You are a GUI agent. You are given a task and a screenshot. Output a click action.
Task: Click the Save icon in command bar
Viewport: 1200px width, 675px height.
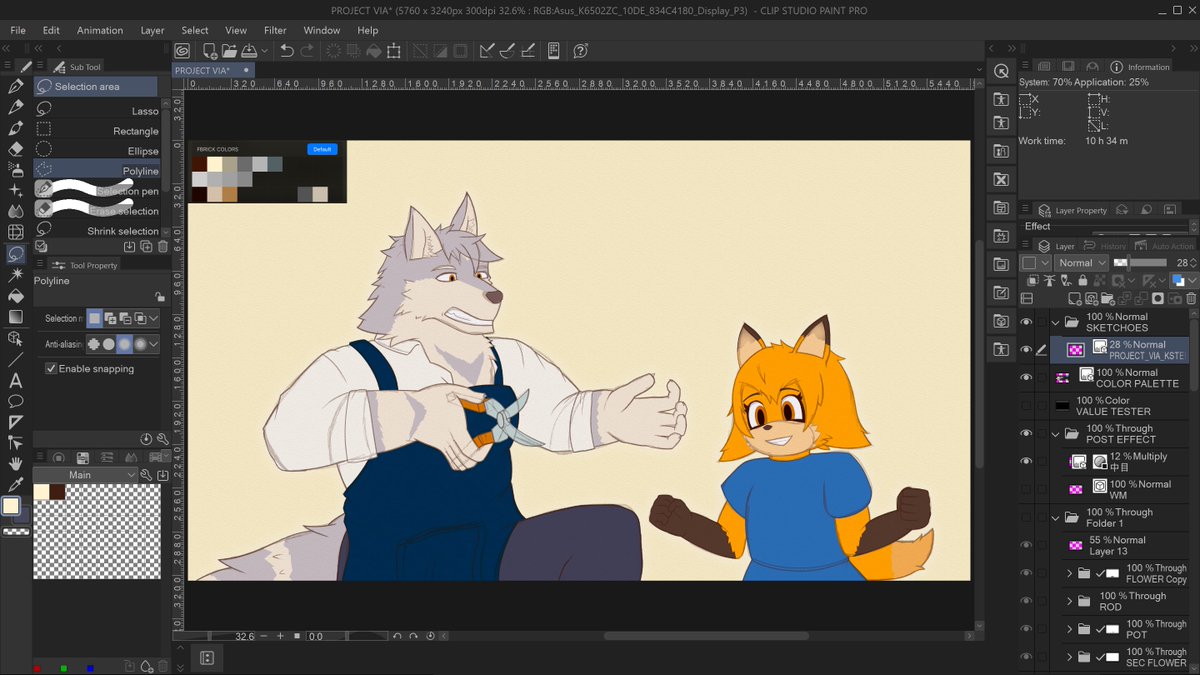pos(249,51)
